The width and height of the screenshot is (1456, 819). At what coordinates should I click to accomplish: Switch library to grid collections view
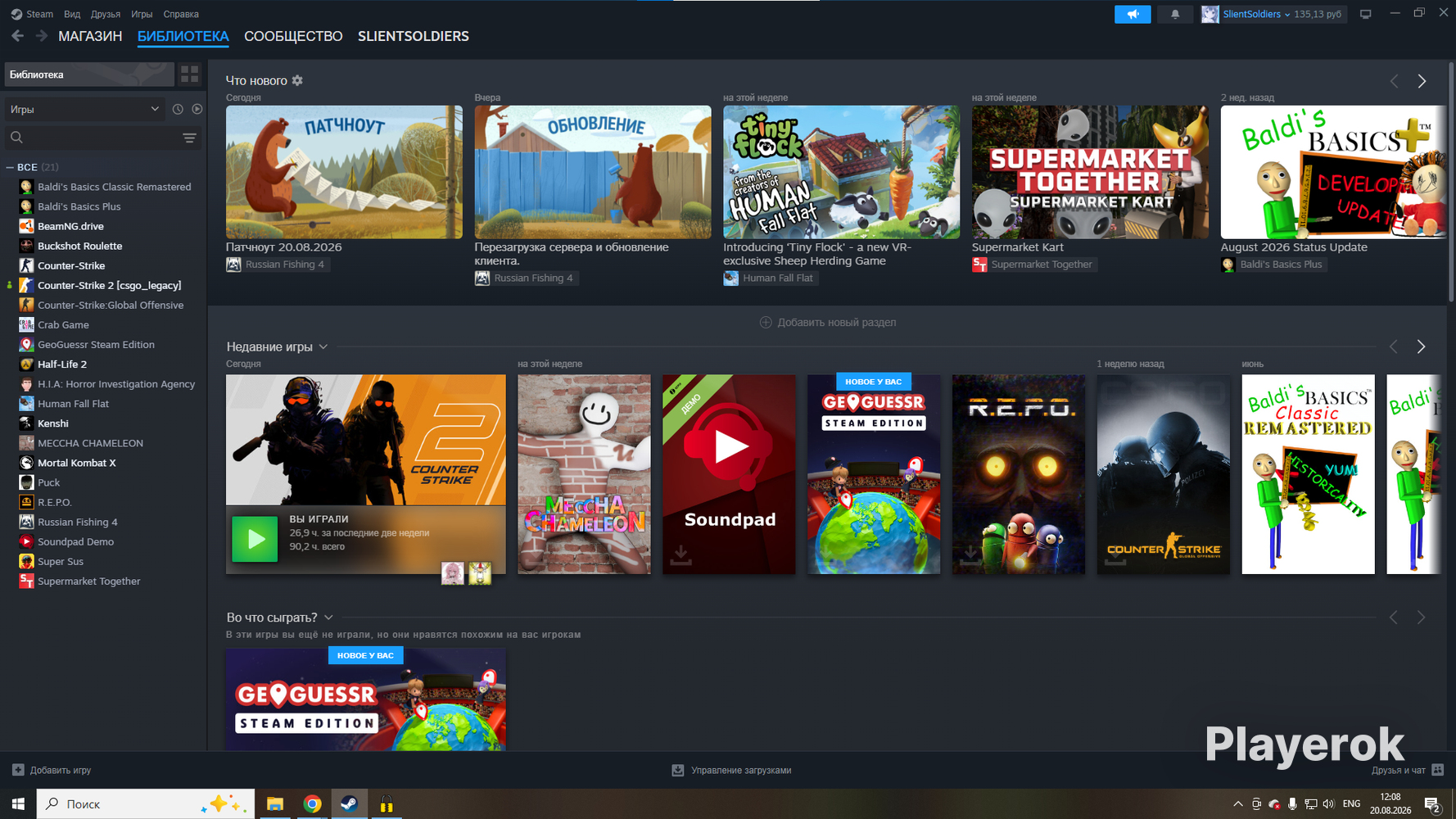[x=190, y=75]
